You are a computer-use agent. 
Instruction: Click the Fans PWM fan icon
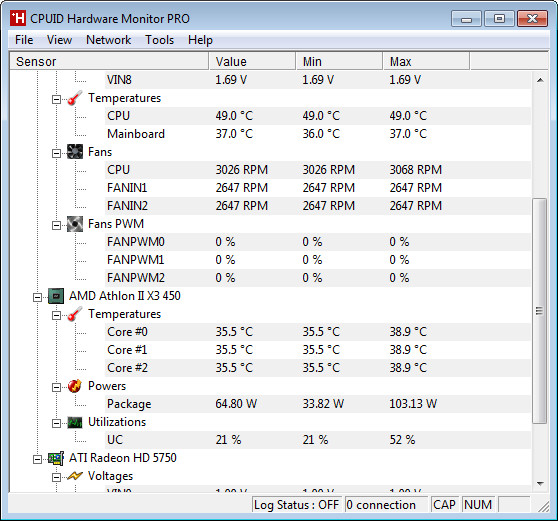[75, 224]
